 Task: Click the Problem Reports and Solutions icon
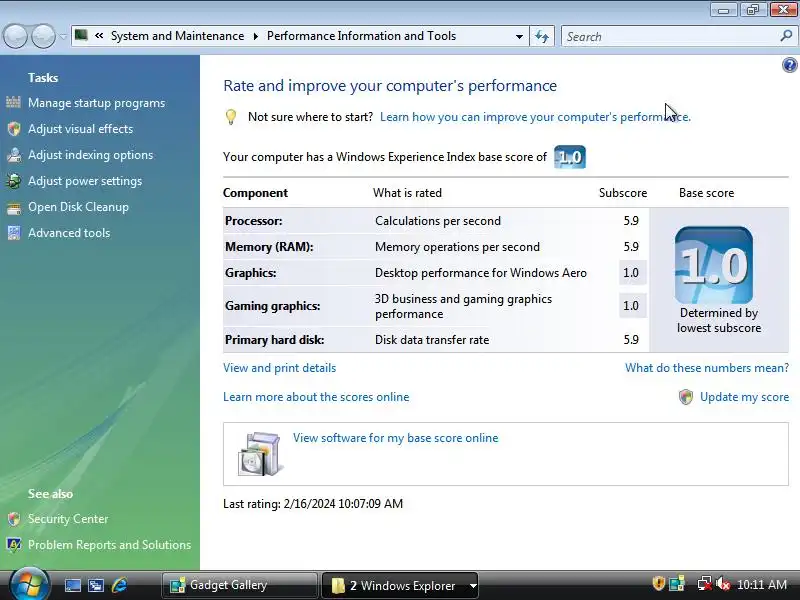click(x=14, y=545)
